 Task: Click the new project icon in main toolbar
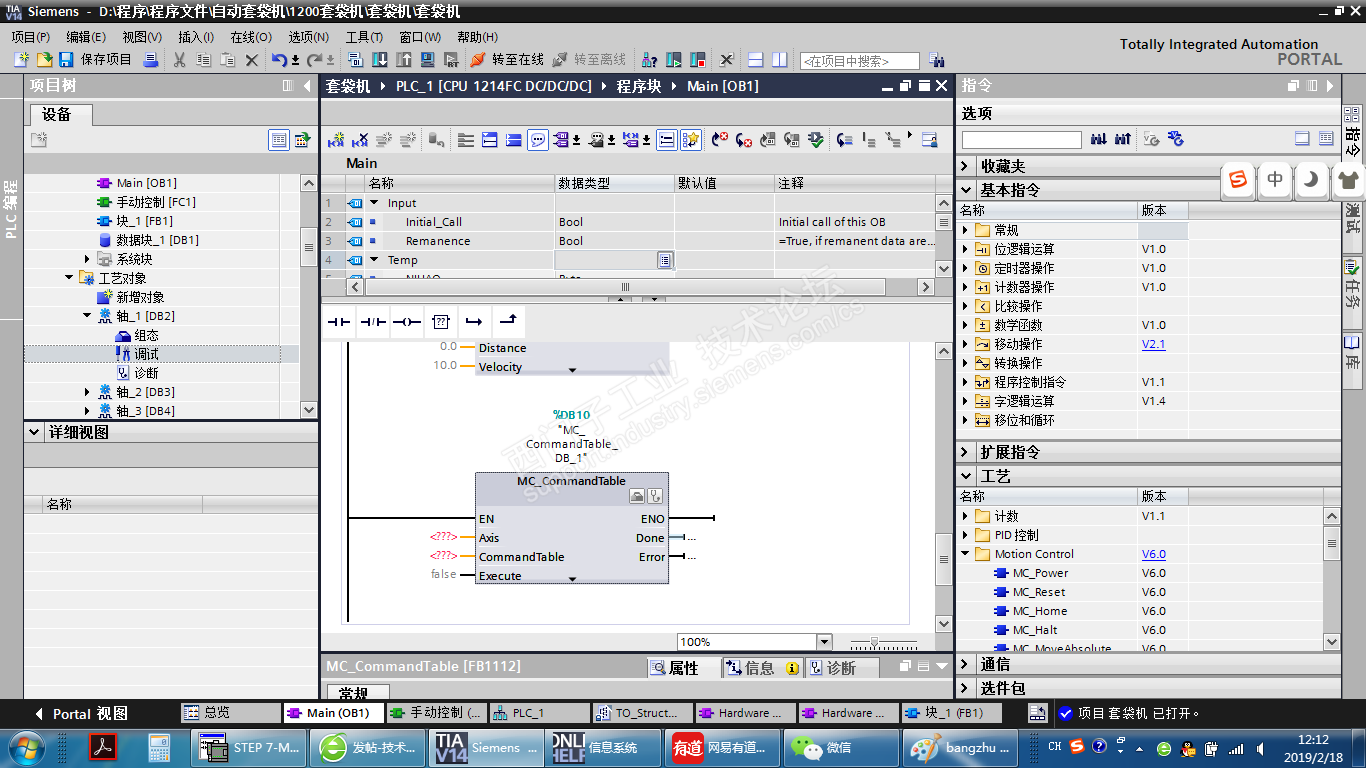(22, 60)
